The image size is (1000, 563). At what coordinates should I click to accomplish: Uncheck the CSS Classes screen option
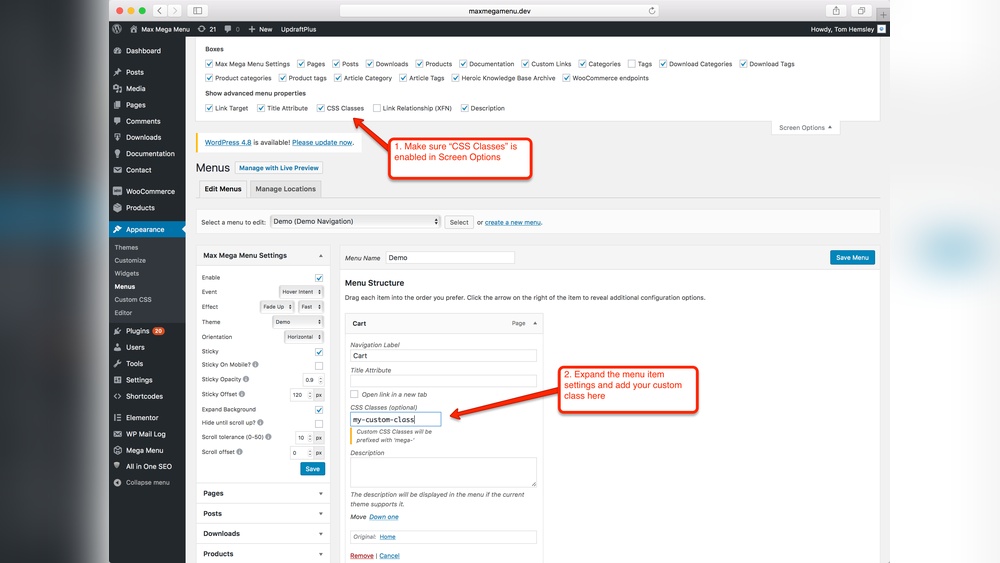321,108
